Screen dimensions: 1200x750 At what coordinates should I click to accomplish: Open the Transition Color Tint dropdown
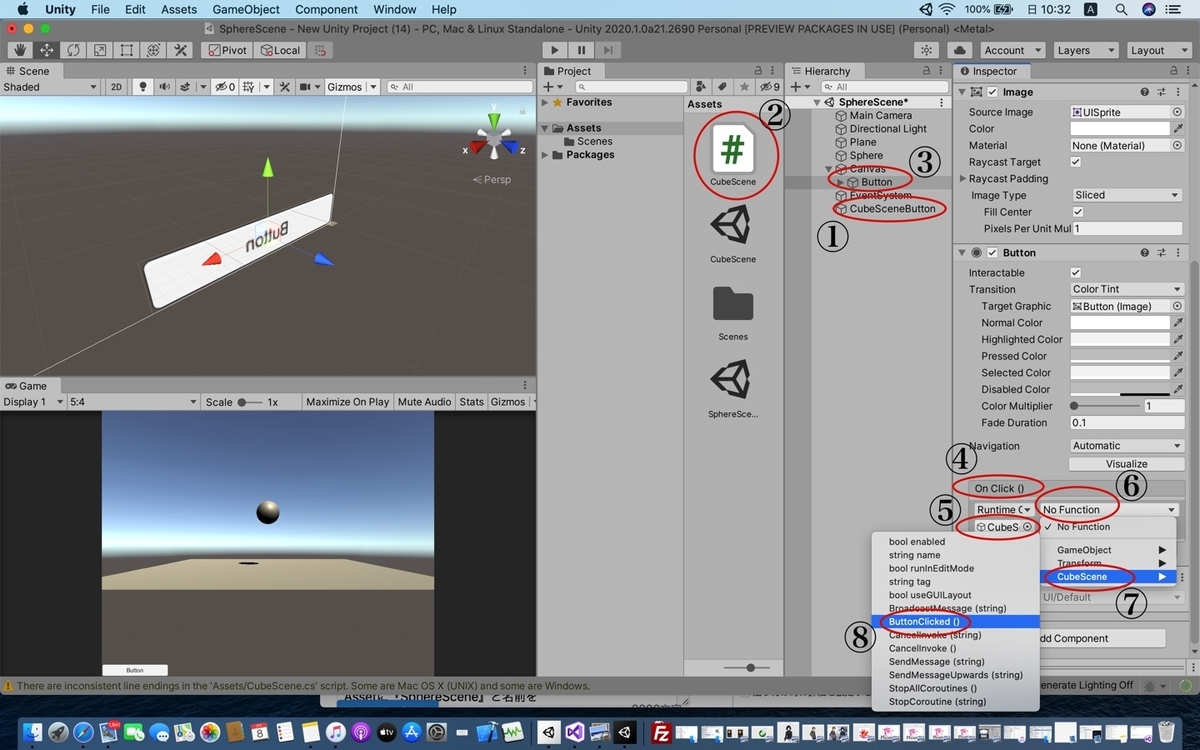tap(1127, 289)
